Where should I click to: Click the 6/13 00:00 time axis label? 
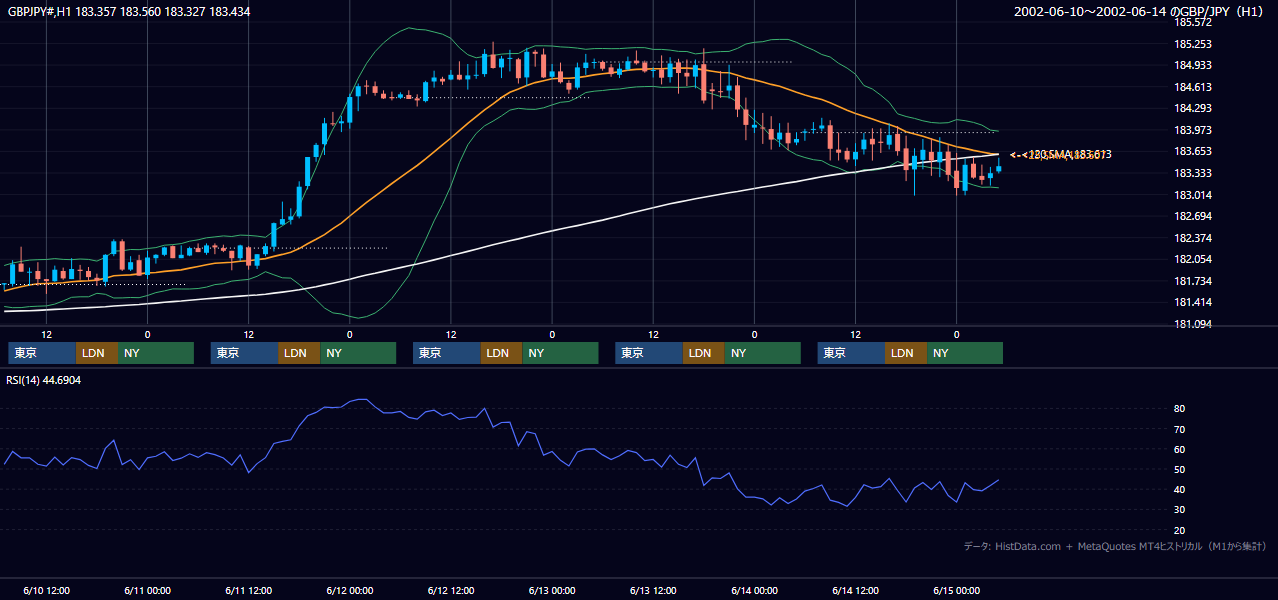pos(551,590)
